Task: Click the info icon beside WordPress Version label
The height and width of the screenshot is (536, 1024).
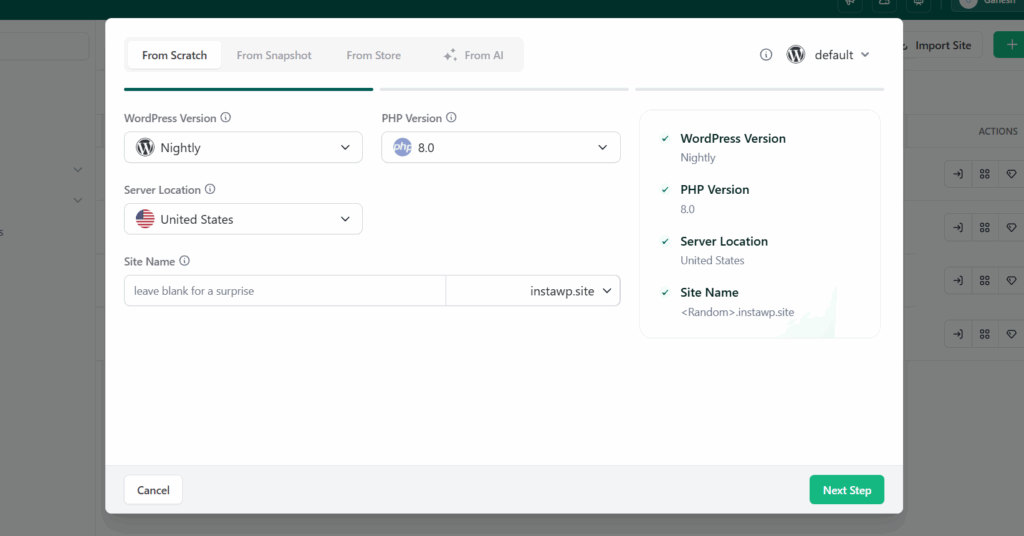Action: pyautogui.click(x=225, y=118)
